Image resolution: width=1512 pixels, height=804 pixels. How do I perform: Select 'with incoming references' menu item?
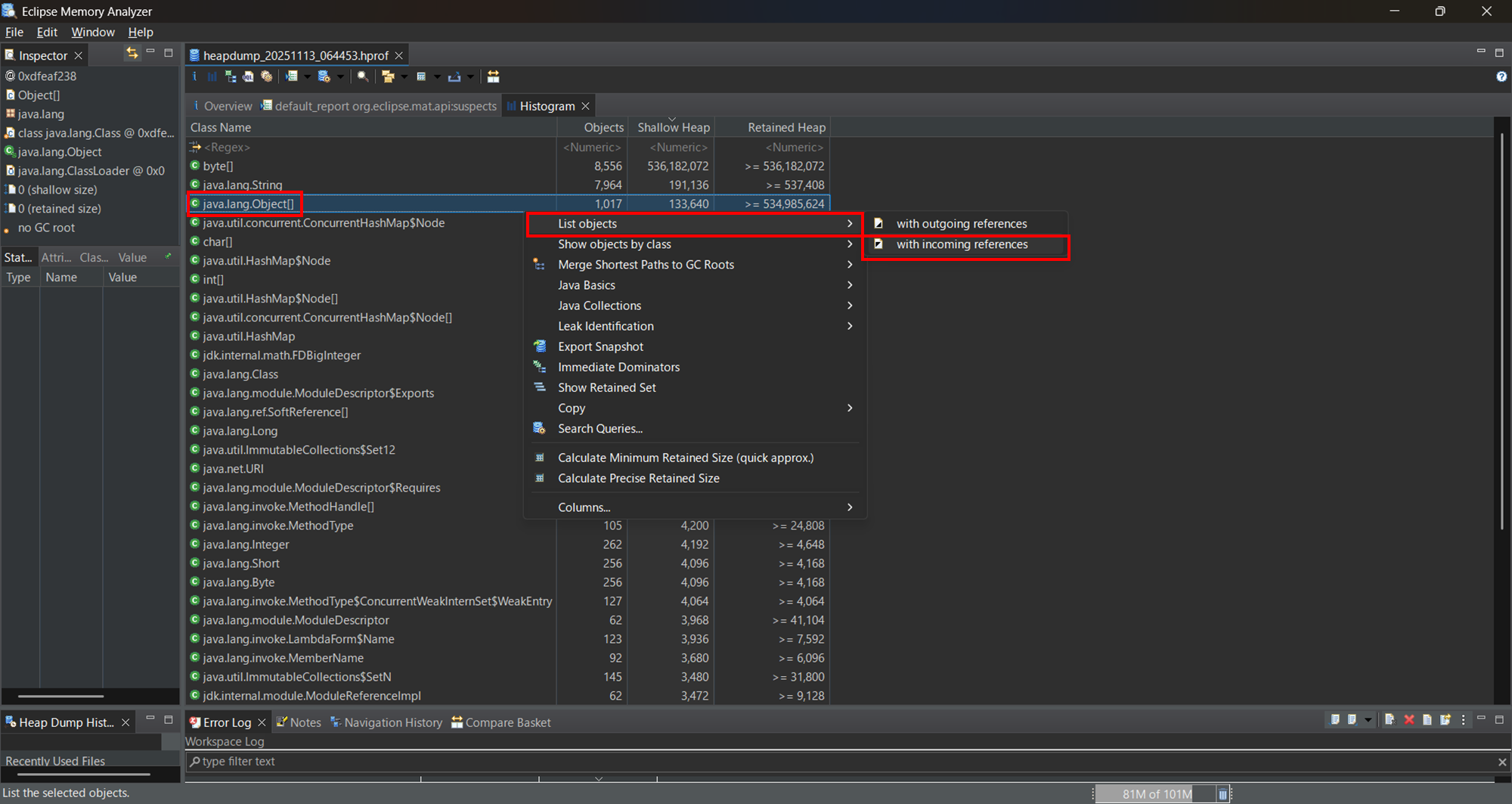coord(962,244)
